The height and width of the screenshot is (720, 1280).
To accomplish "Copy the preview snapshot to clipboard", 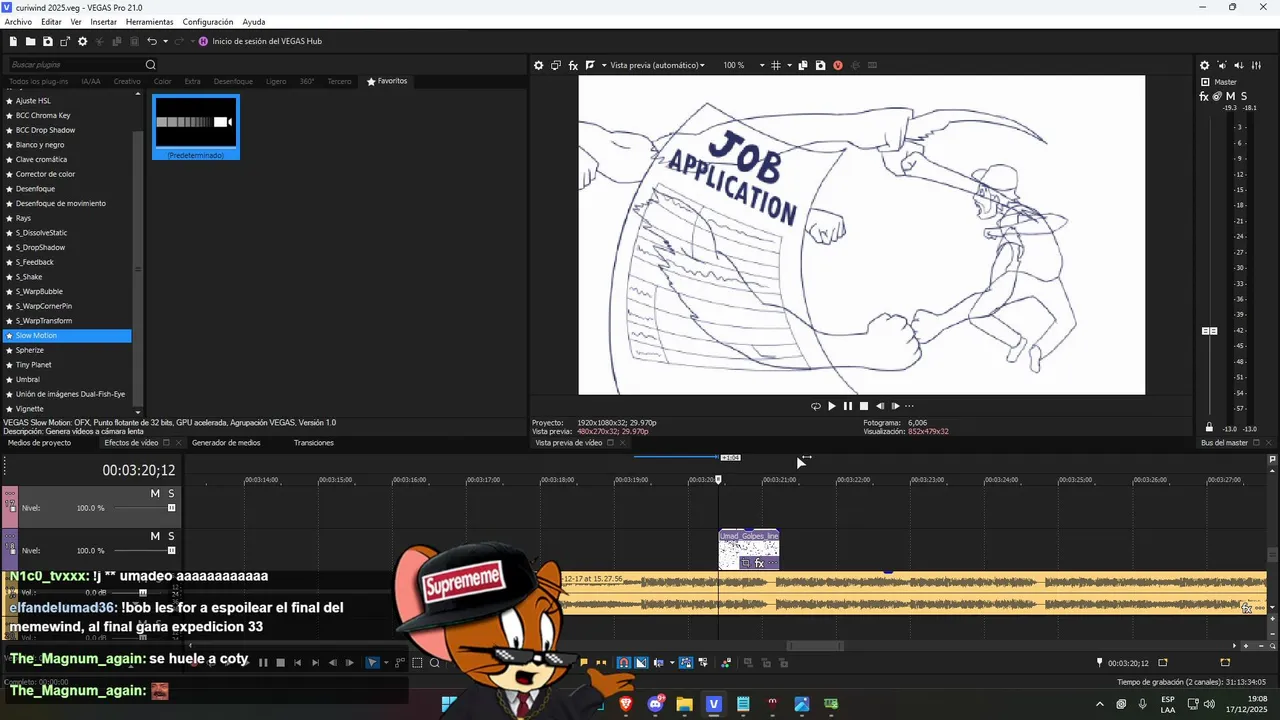I will 803,65.
